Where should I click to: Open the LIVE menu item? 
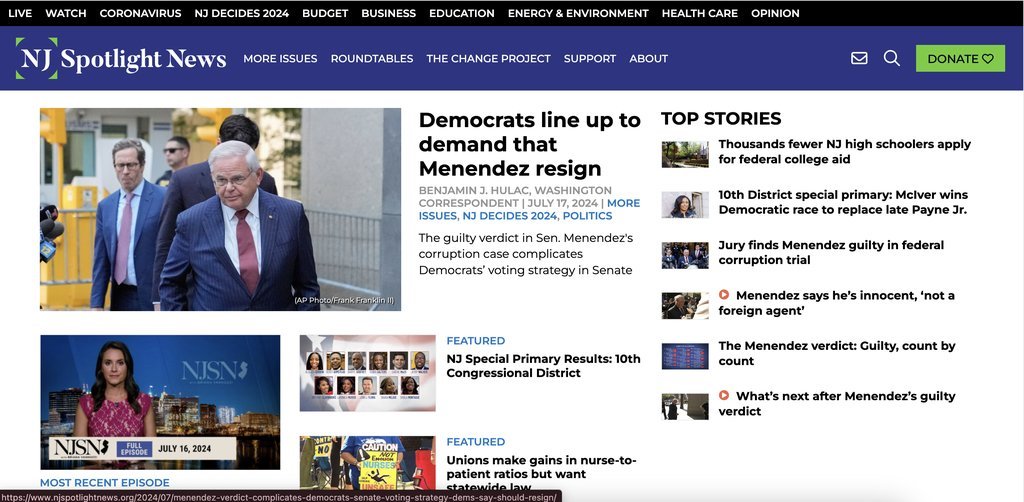coord(20,13)
